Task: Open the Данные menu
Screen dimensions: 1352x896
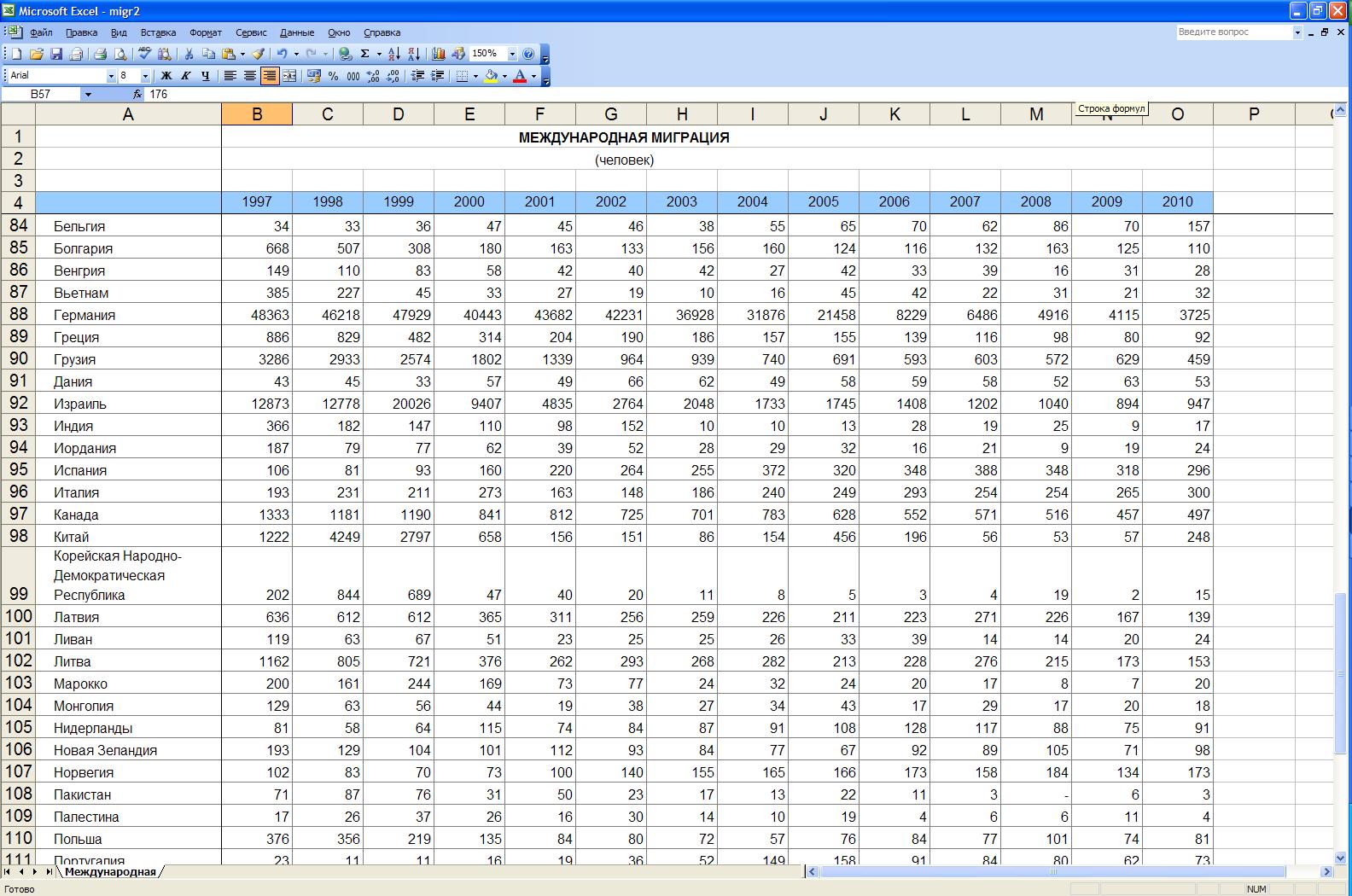Action: click(x=296, y=32)
